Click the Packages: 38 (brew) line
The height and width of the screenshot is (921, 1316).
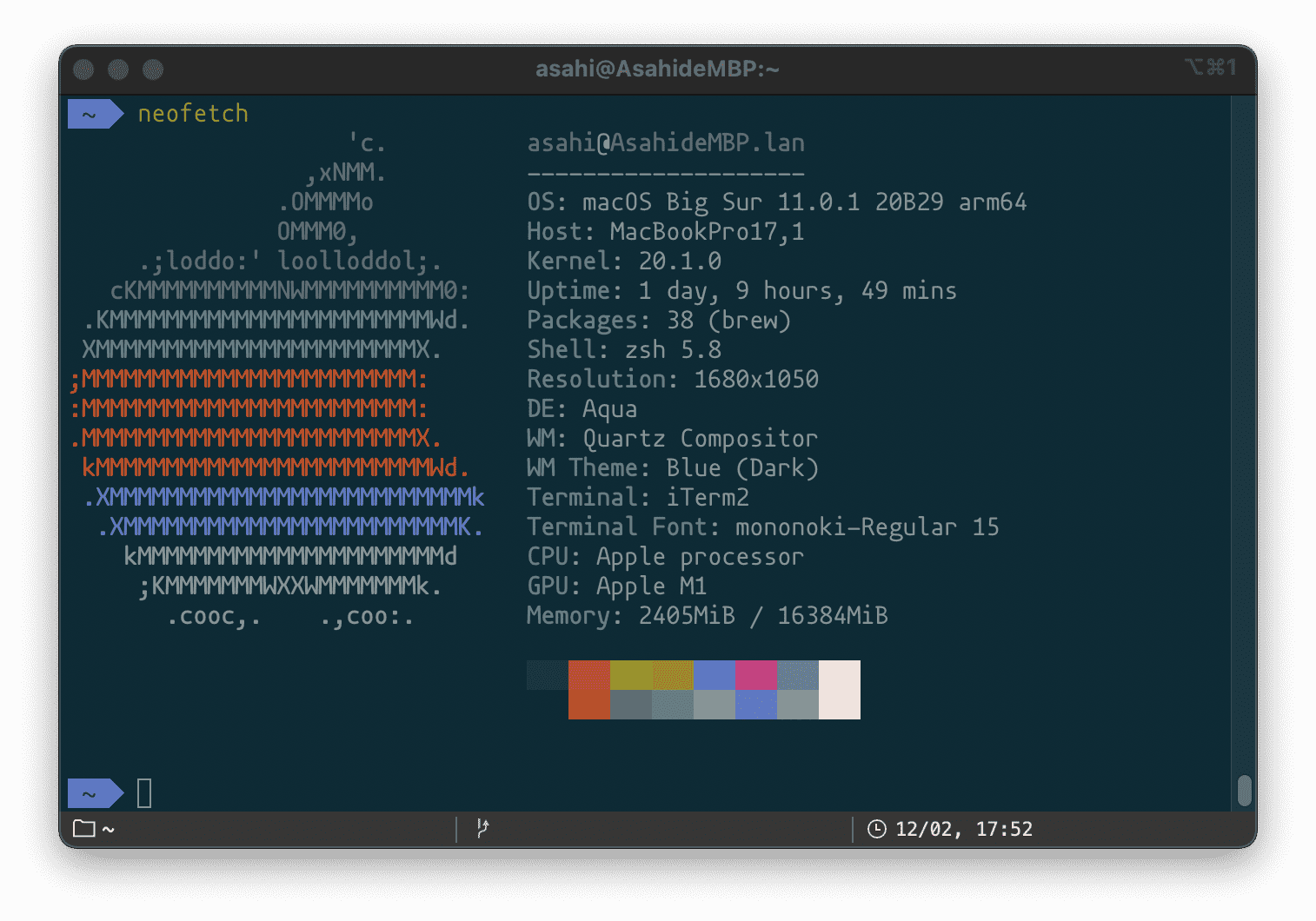click(659, 321)
